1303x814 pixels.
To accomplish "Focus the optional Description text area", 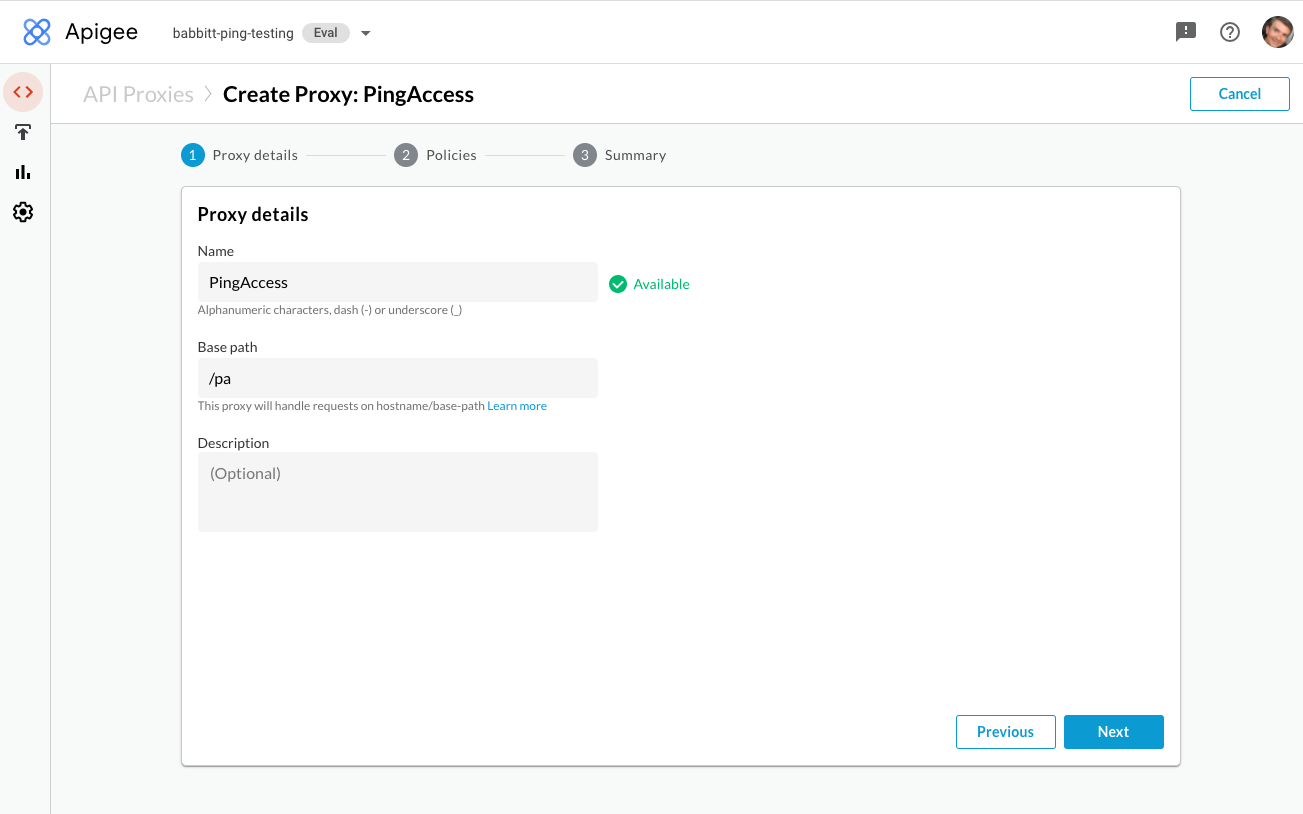I will tap(397, 490).
